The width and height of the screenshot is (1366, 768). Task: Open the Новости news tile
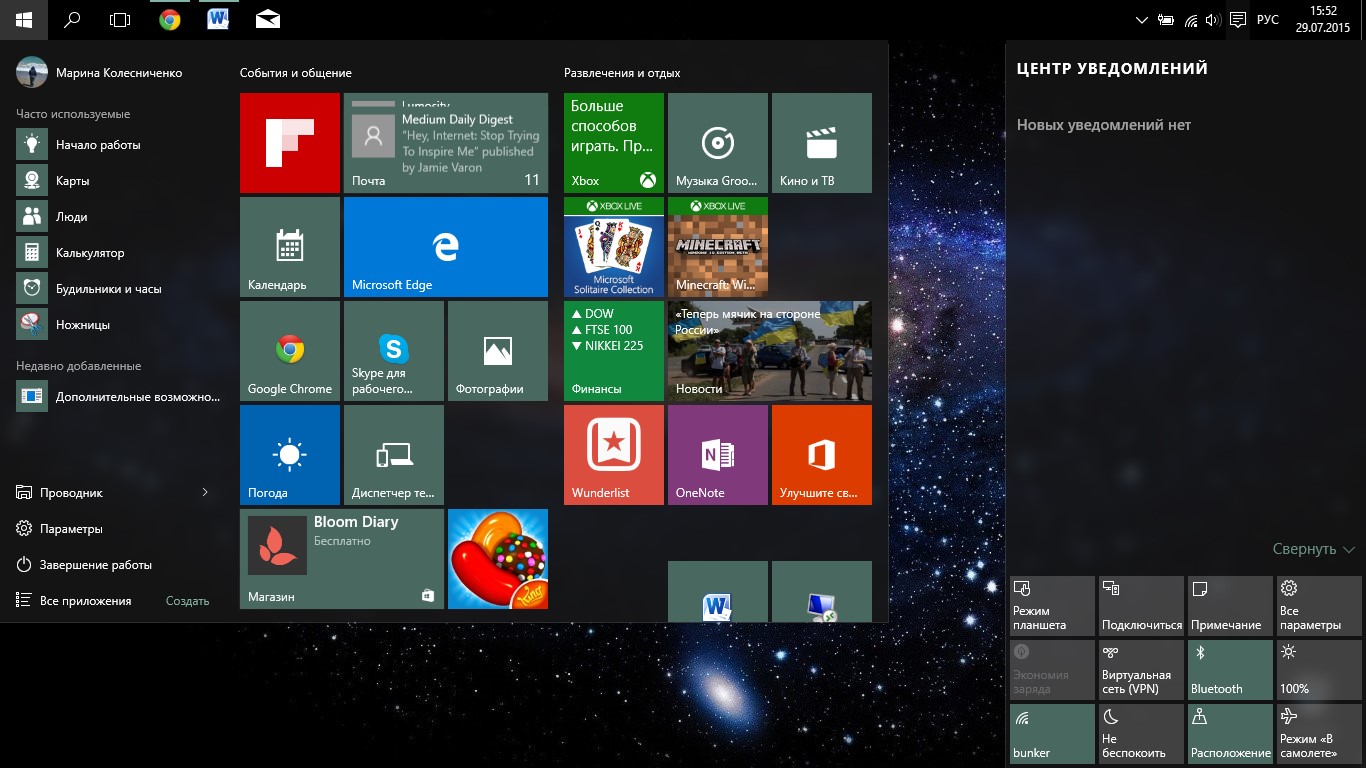[x=770, y=351]
